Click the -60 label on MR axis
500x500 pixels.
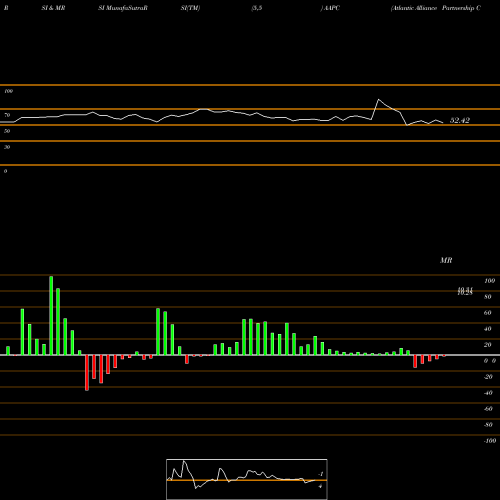click(488, 409)
